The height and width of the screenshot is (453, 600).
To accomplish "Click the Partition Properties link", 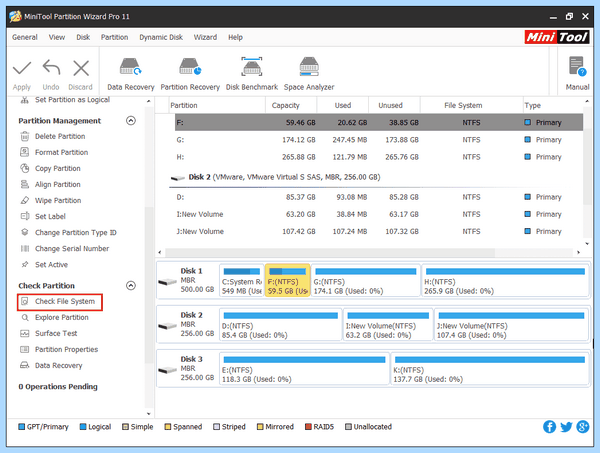I will coord(67,350).
